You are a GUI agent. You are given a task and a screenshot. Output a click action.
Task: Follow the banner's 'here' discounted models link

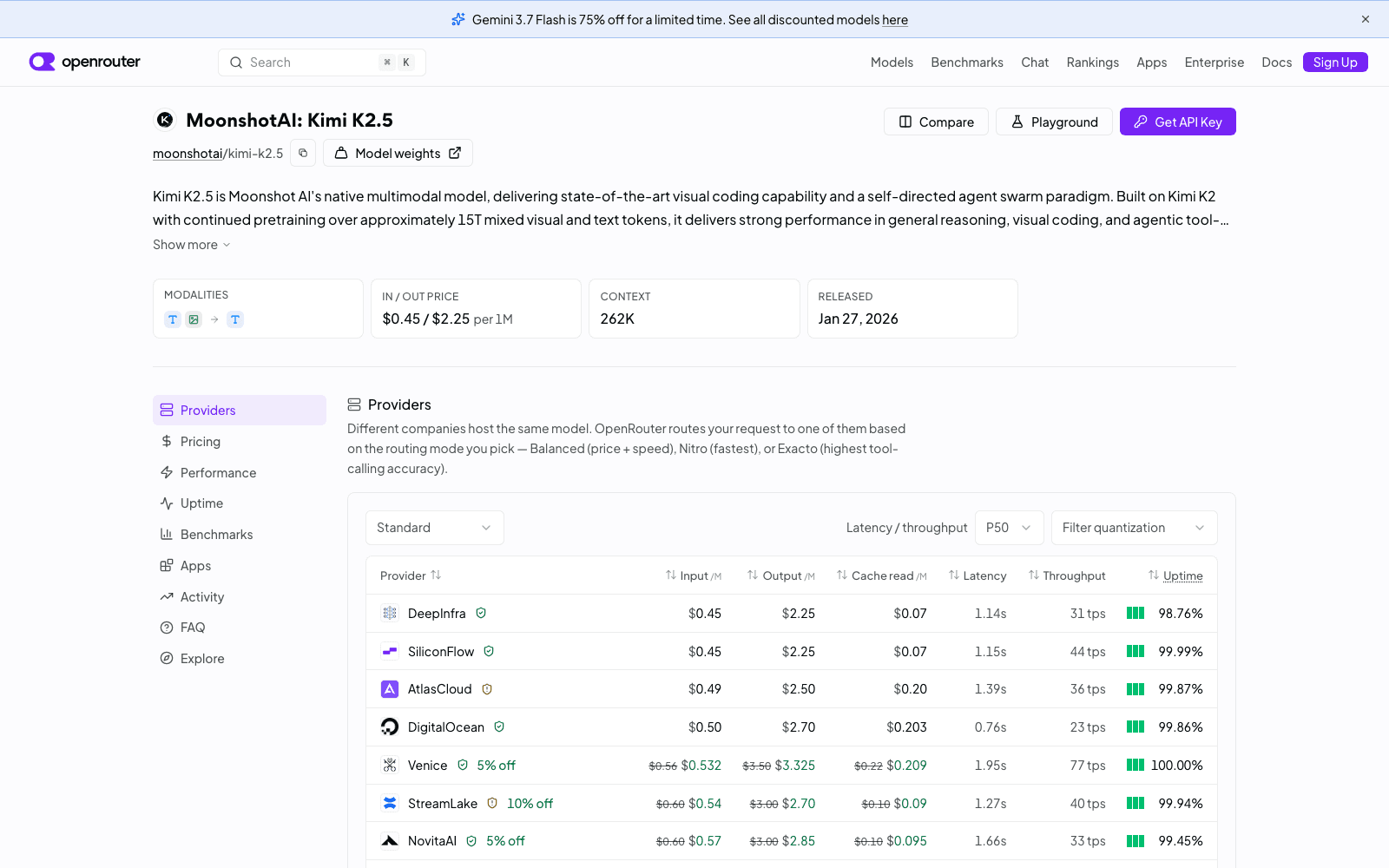(895, 20)
